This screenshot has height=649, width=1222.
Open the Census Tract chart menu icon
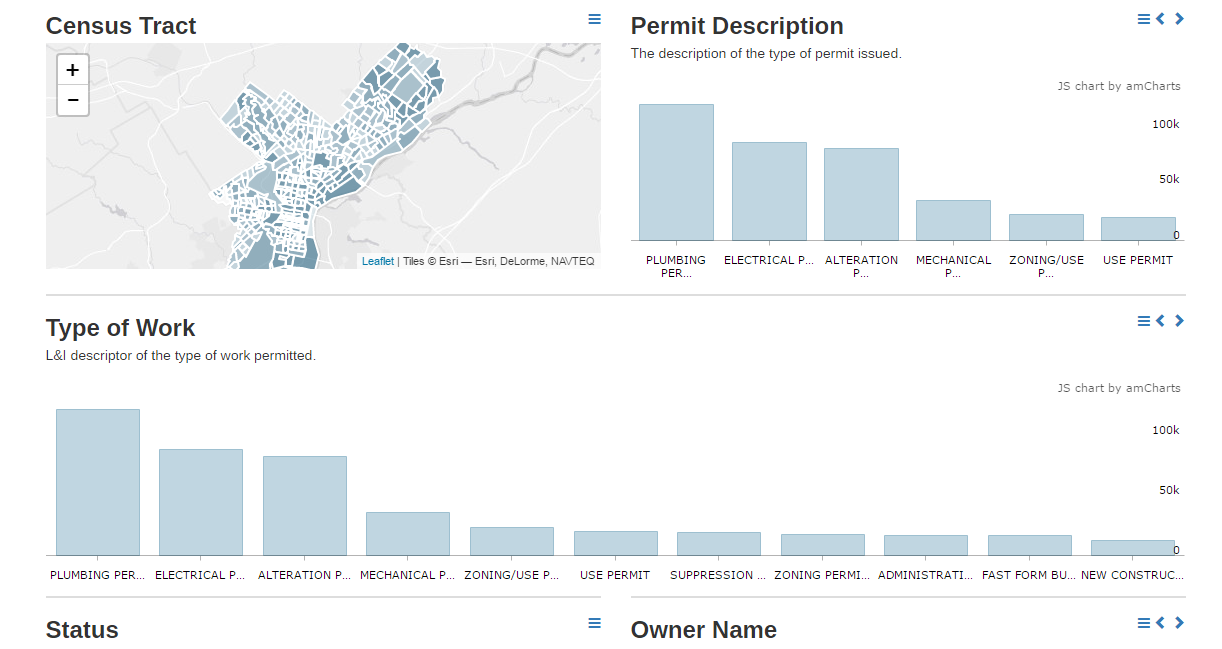[x=595, y=18]
